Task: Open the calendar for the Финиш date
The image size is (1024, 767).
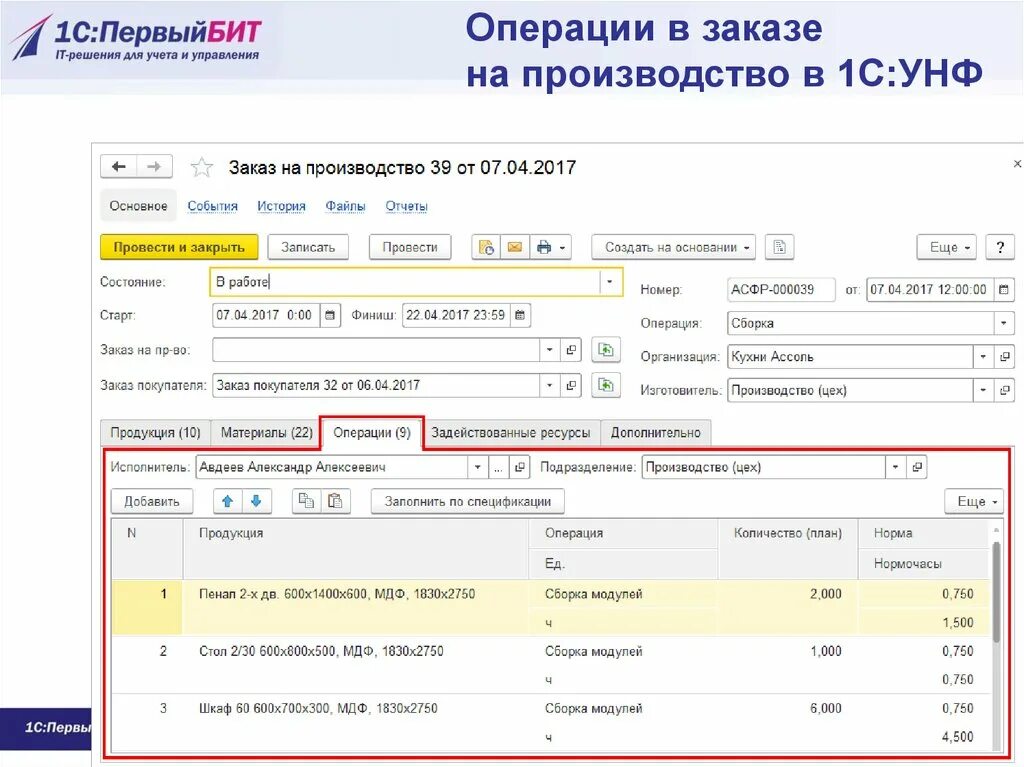Action: coord(520,316)
